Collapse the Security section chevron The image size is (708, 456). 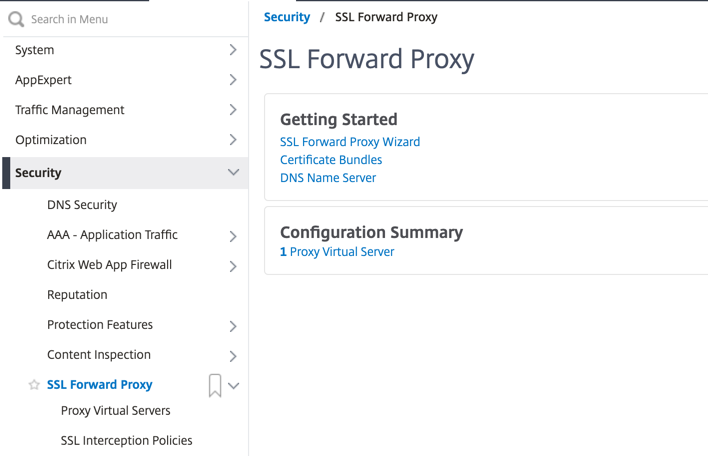(233, 172)
